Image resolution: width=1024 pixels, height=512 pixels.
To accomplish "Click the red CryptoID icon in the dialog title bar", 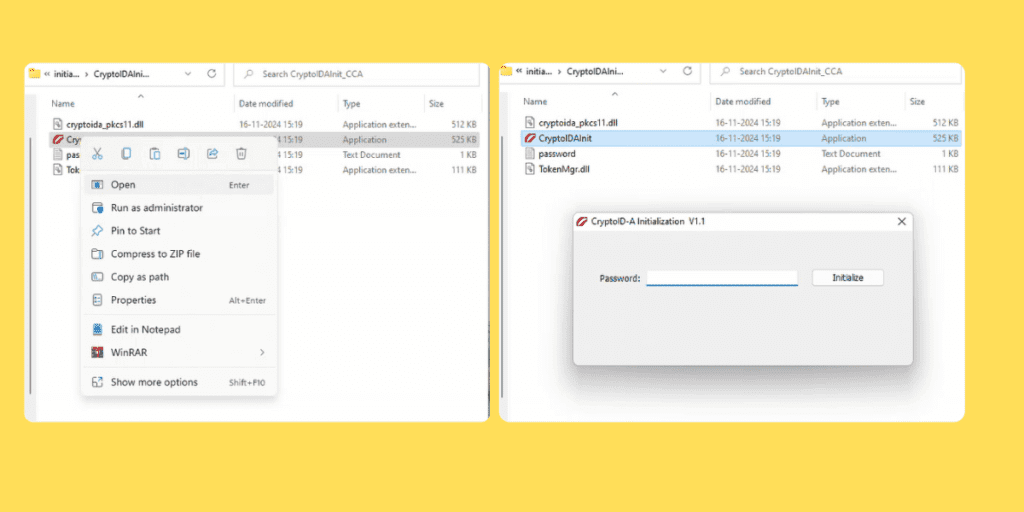I will [x=581, y=221].
